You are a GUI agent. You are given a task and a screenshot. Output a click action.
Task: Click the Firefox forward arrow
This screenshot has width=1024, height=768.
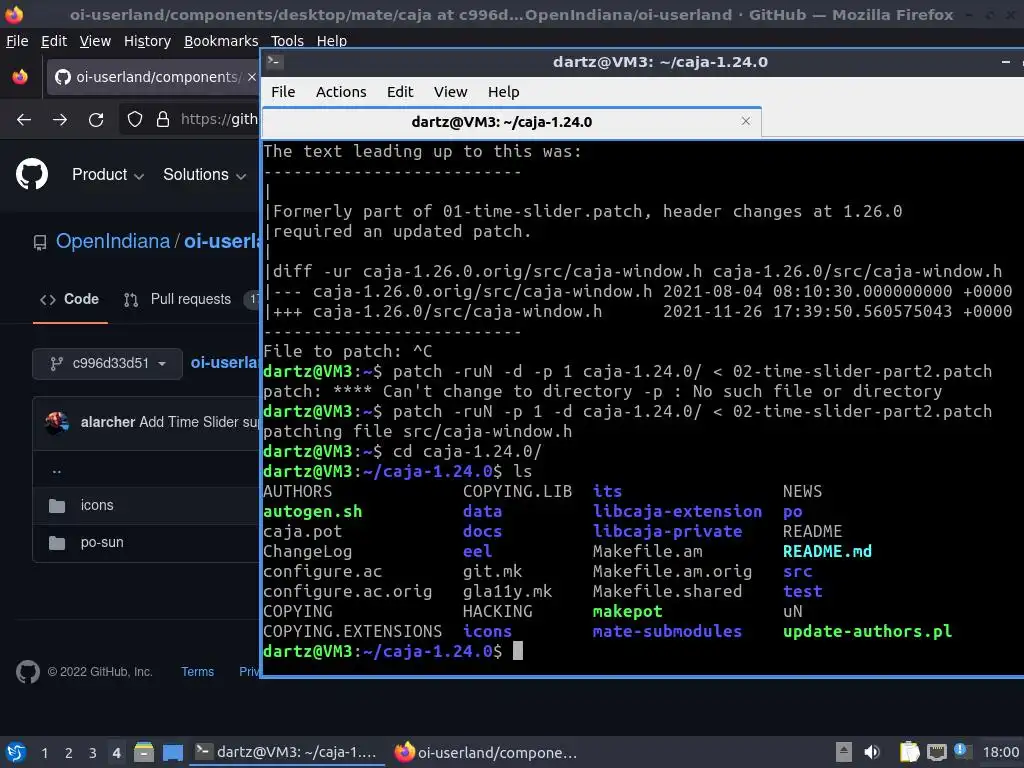(x=60, y=120)
